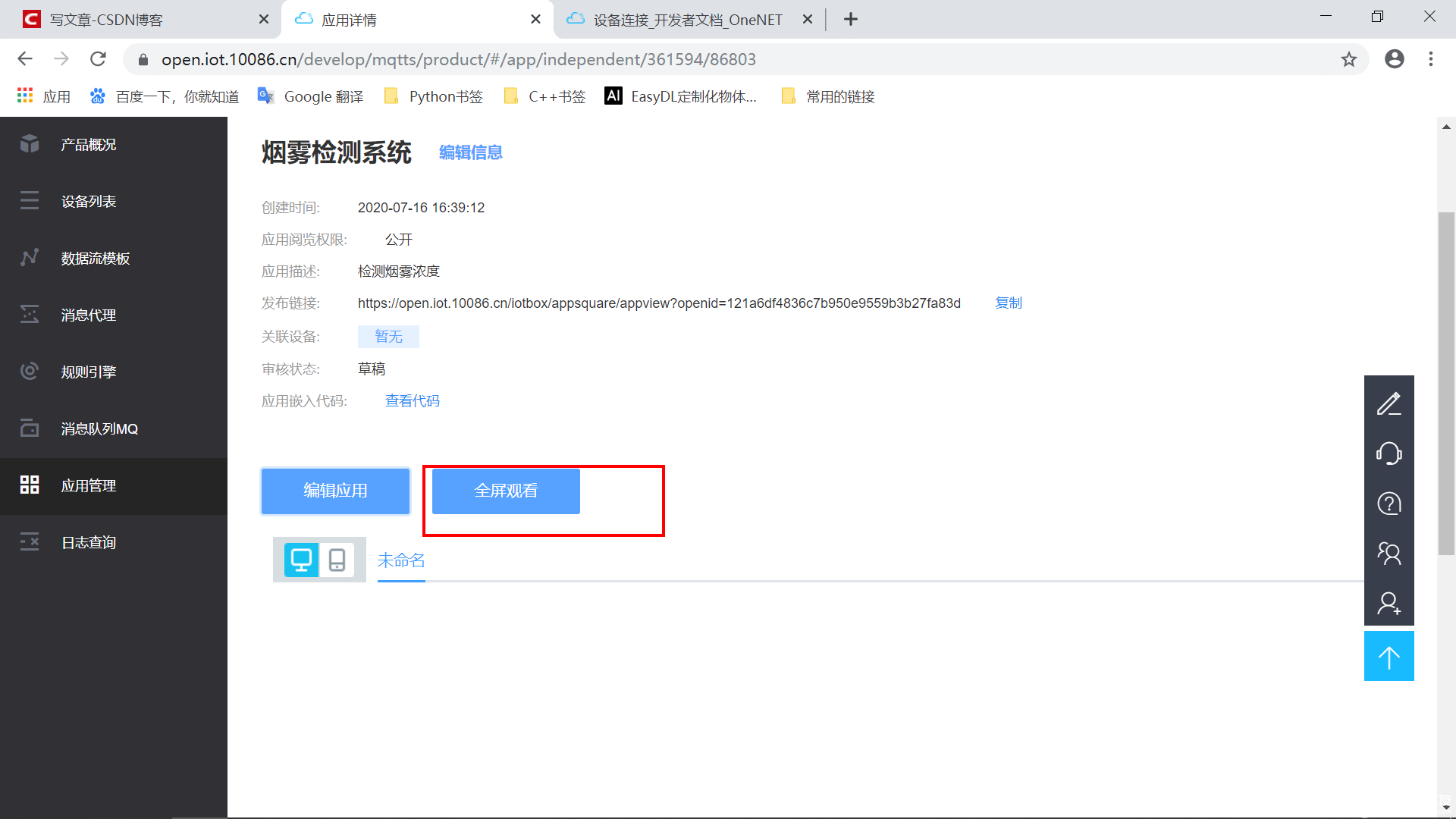
Task: Click 复制 link beside publish URL
Action: pos(1008,303)
